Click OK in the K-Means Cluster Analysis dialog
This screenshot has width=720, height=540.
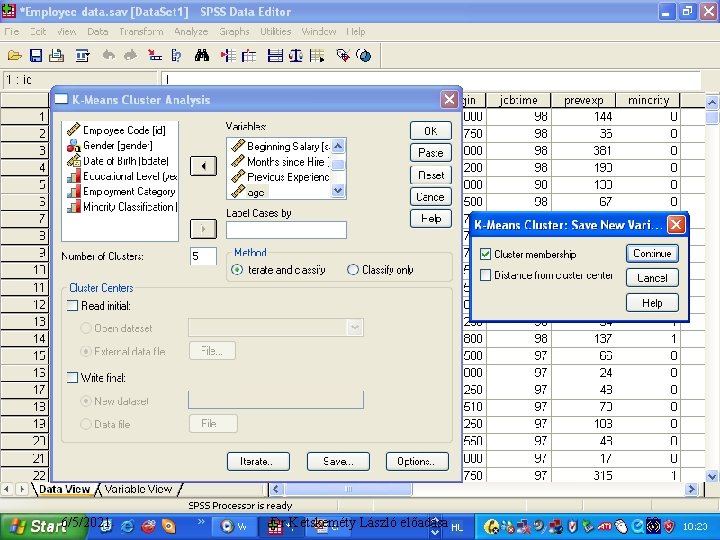click(431, 131)
